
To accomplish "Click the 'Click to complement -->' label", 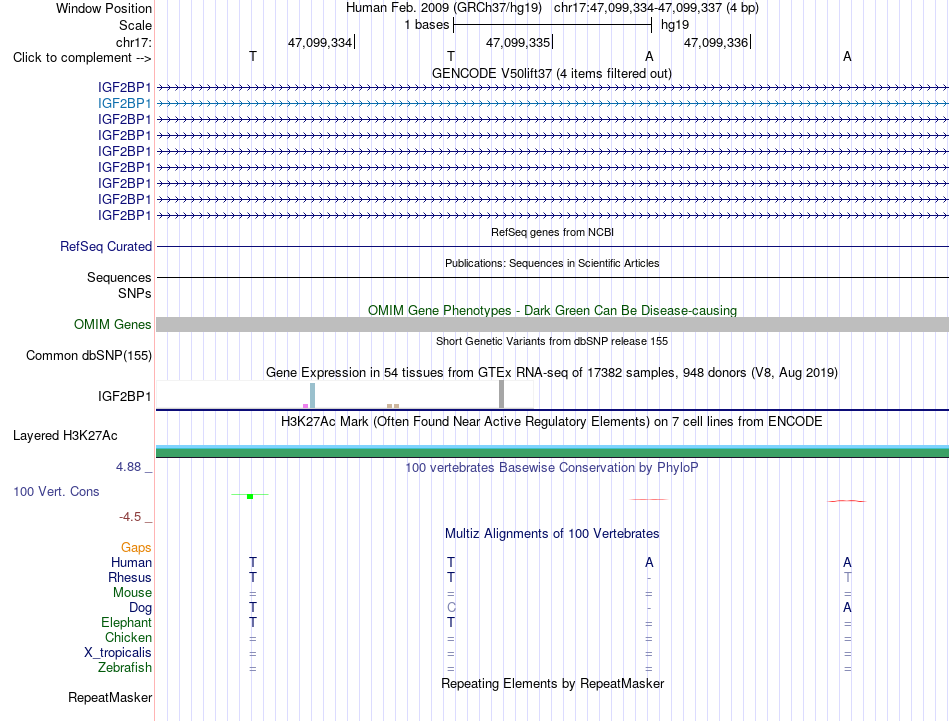I will tap(82, 58).
